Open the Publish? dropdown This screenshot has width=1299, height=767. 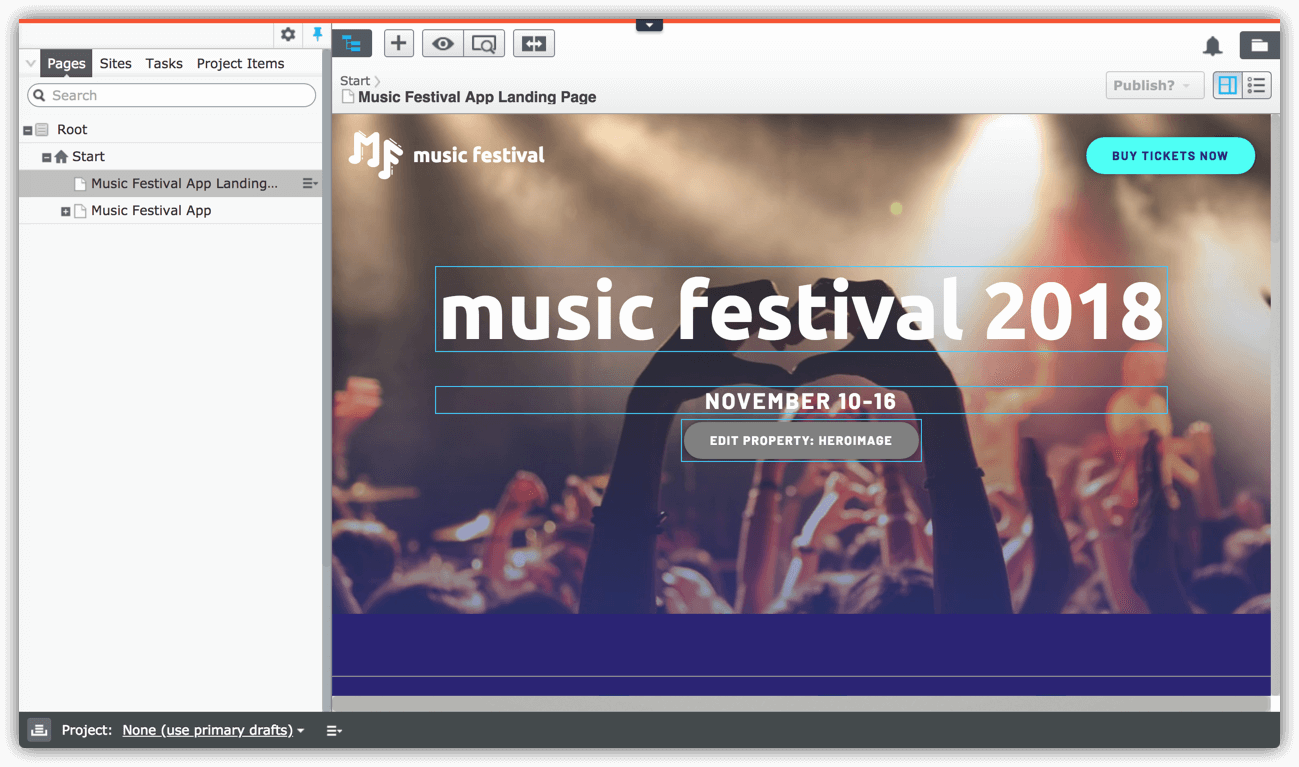1153,85
